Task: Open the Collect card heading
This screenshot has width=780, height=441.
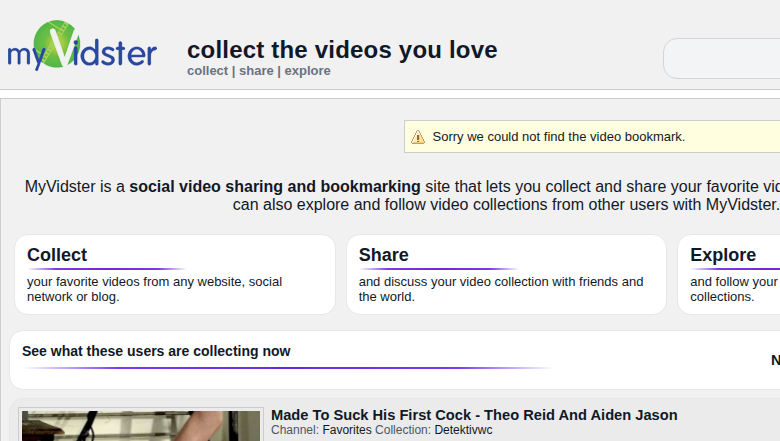Action: click(57, 255)
